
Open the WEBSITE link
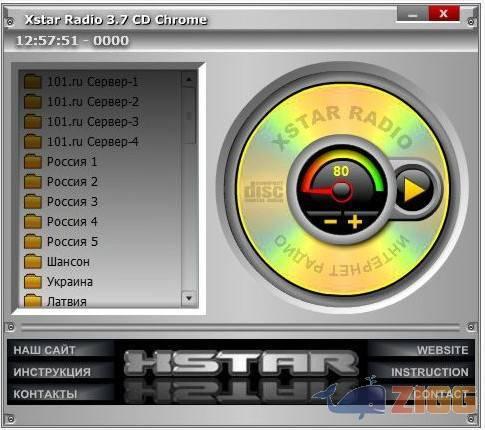click(x=443, y=350)
